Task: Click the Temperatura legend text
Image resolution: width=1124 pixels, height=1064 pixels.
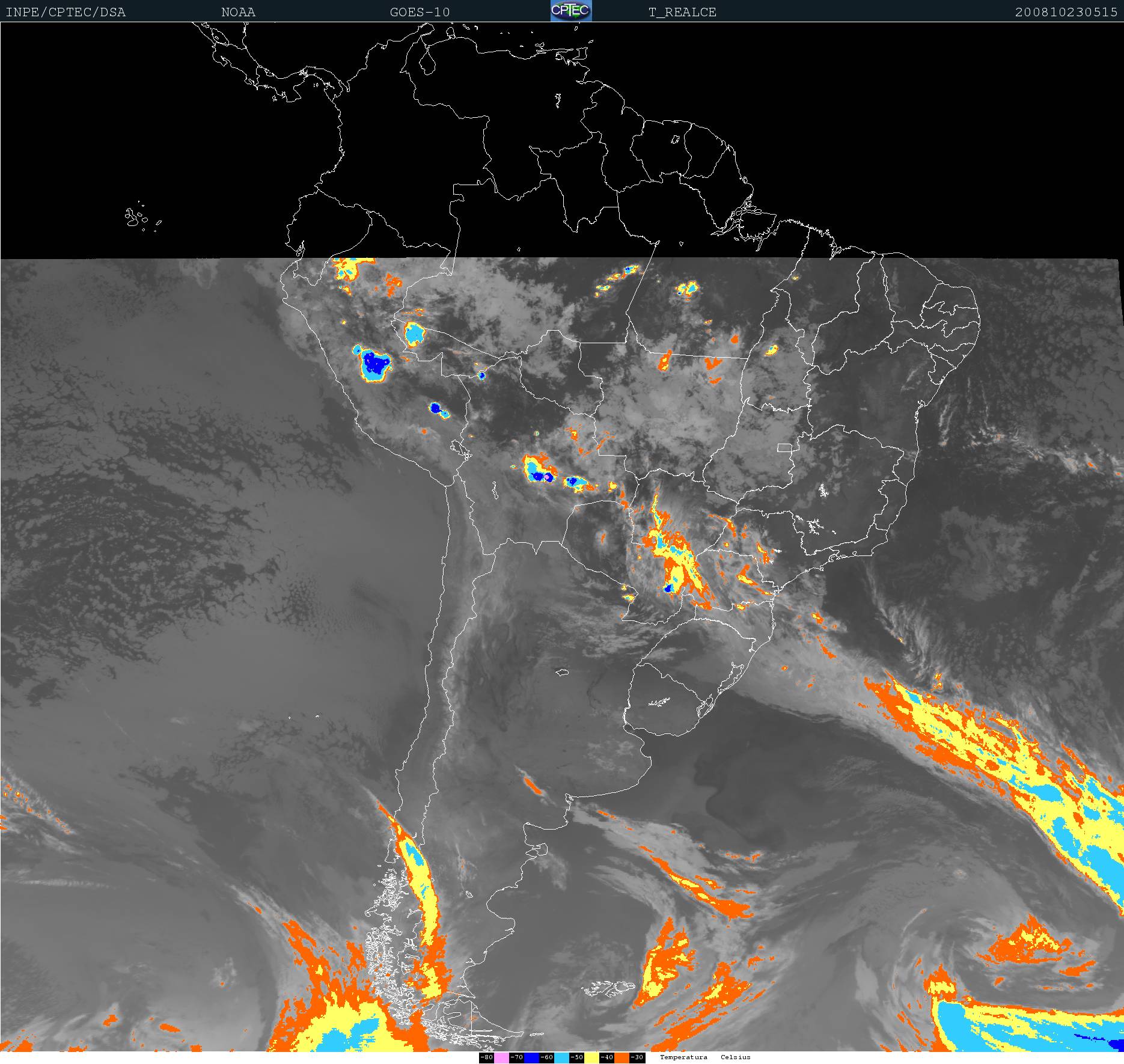Action: (683, 1057)
